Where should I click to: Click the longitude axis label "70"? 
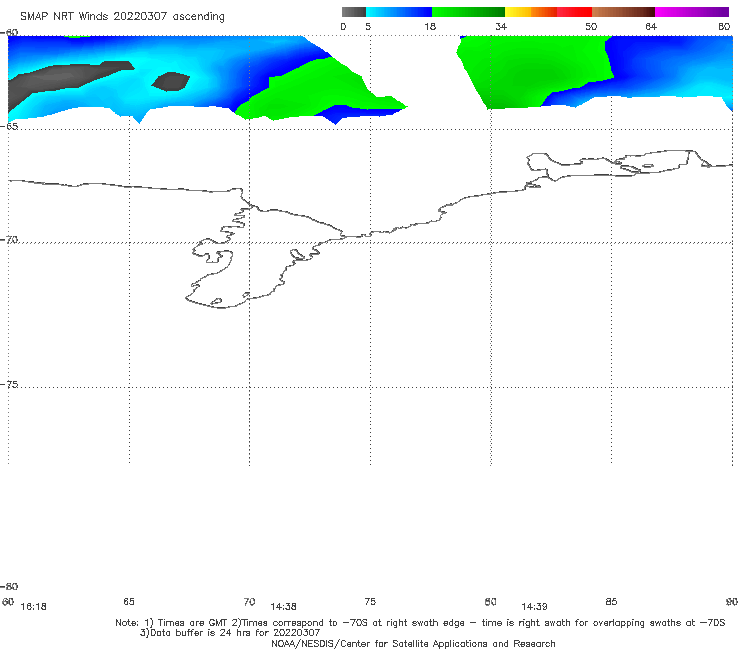tap(249, 601)
